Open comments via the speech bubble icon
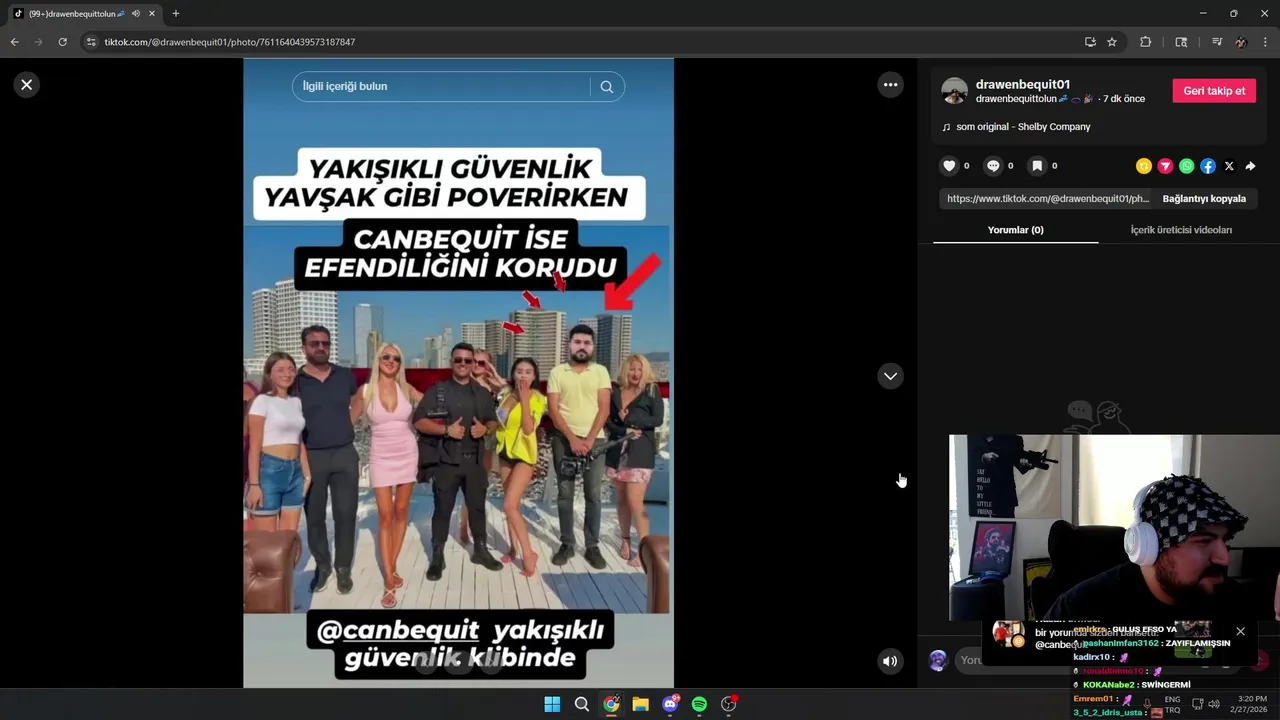Screen dimensions: 1280x720 tap(993, 166)
